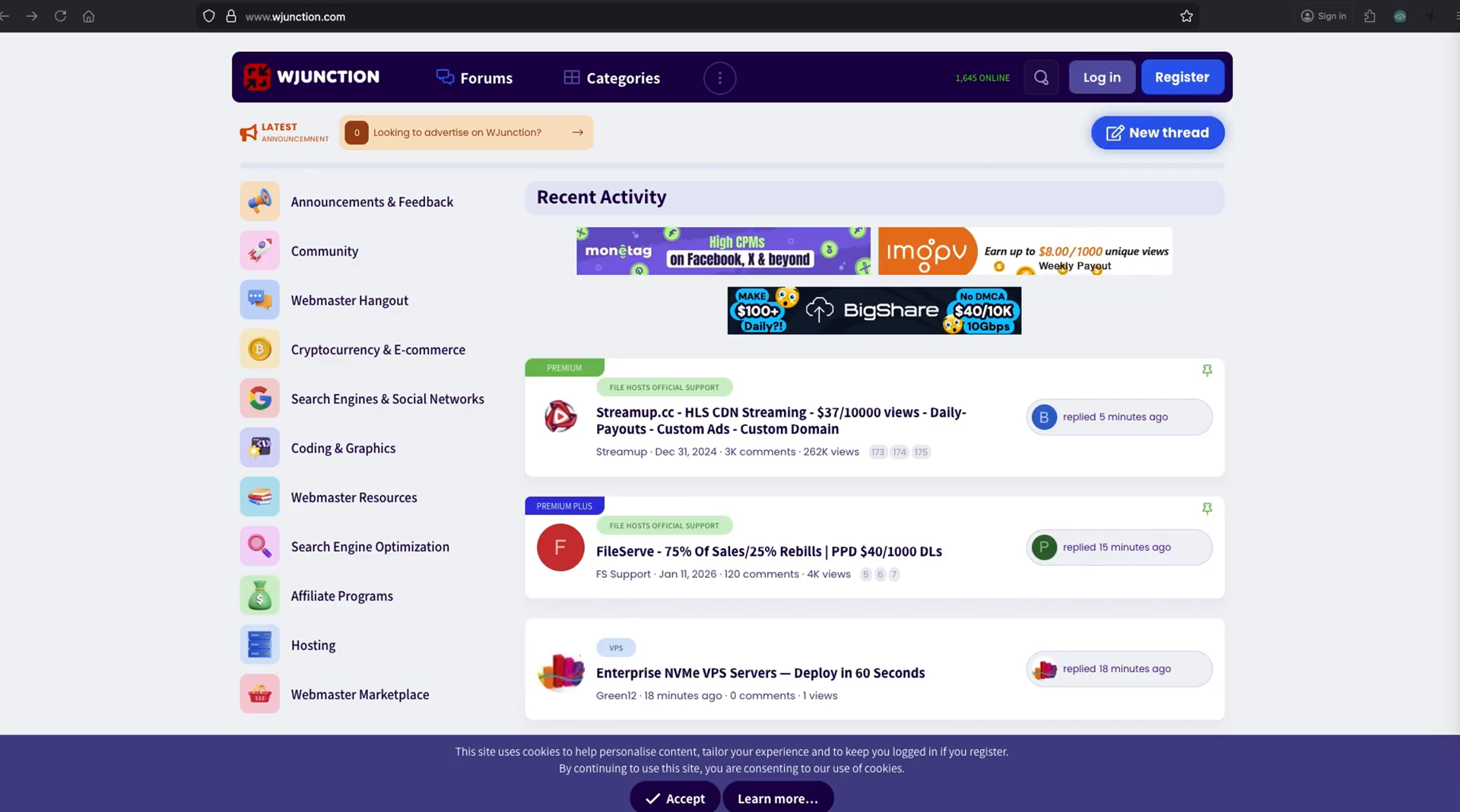Image resolution: width=1460 pixels, height=812 pixels.
Task: Open the Categories menu
Action: pyautogui.click(x=611, y=78)
